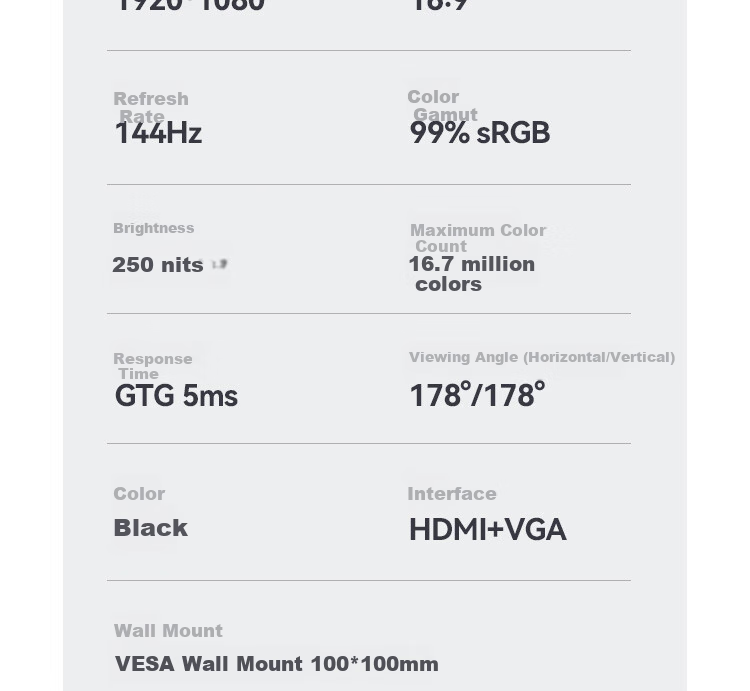Select the Black color value
This screenshot has width=750, height=691.
151,528
